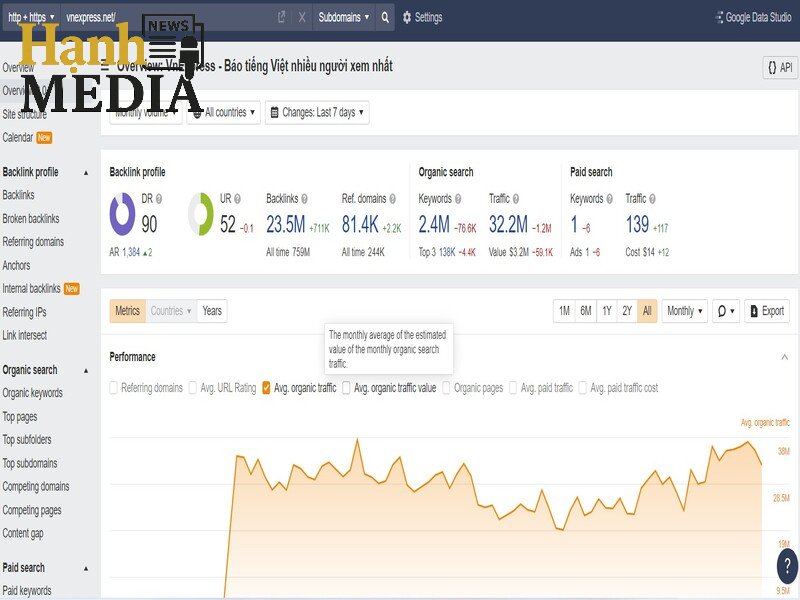The image size is (800, 600).
Task: Click the Google Data Studio link
Action: pyautogui.click(x=753, y=18)
